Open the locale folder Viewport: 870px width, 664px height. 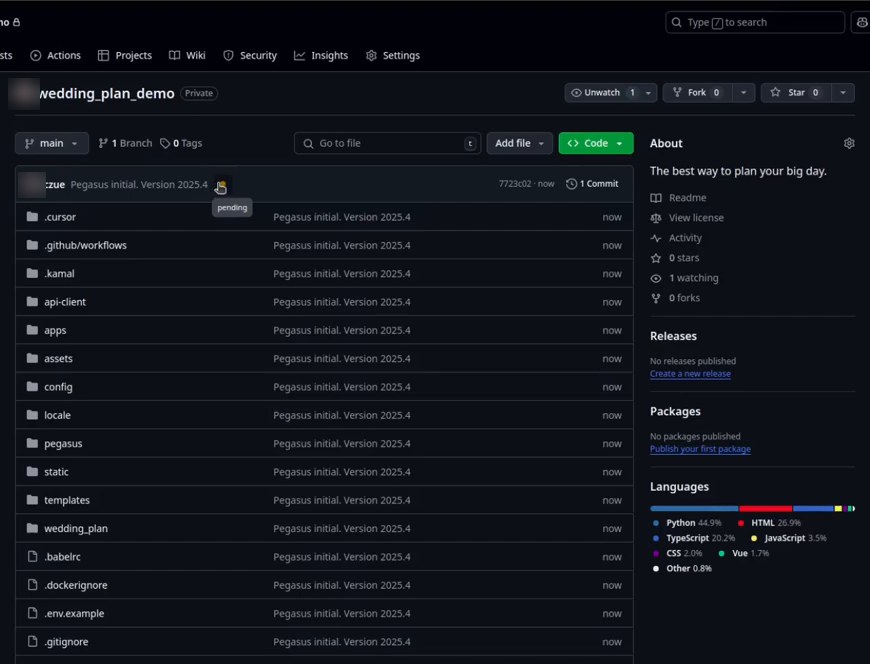(57, 415)
